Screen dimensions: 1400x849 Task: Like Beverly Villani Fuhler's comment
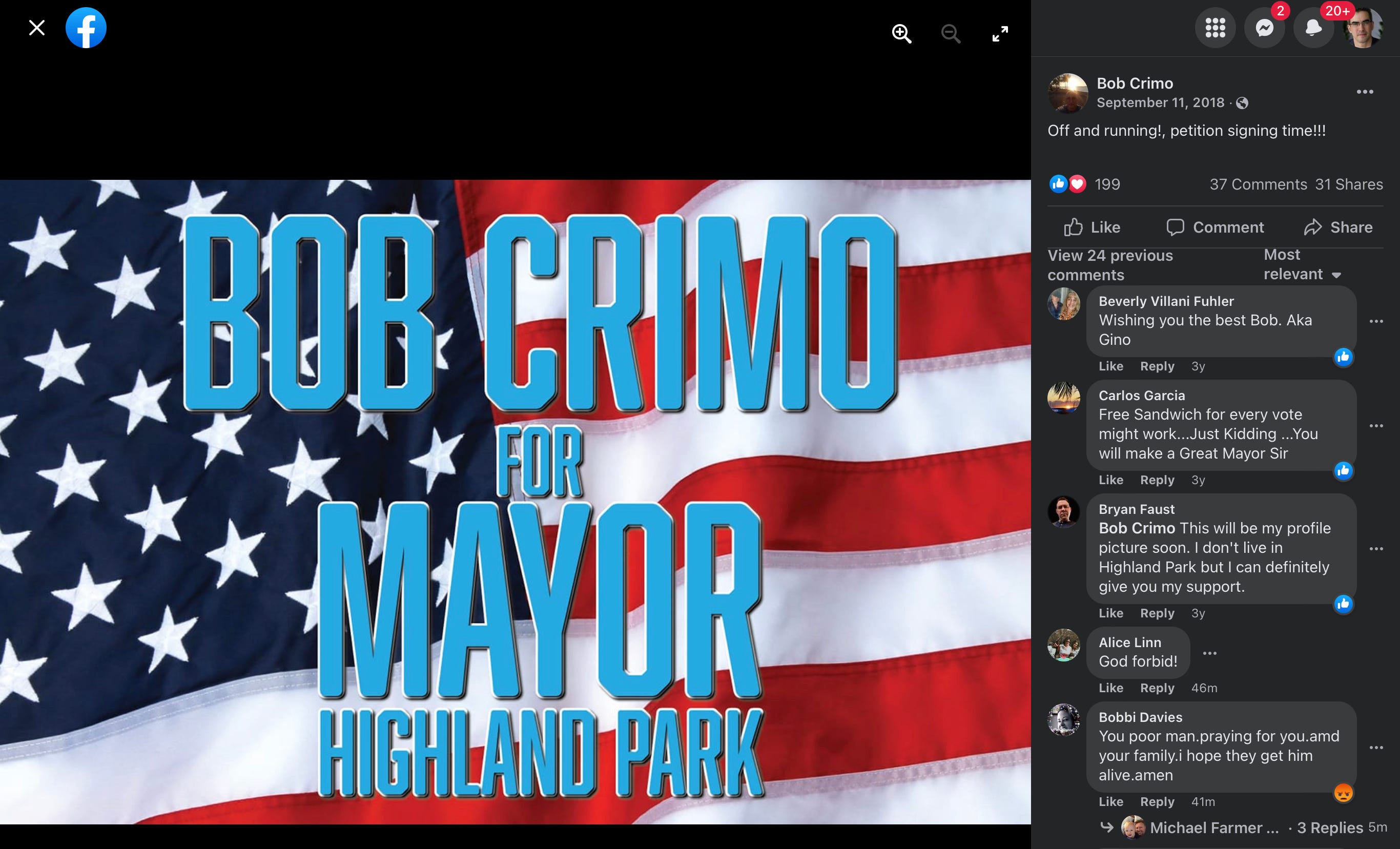[x=1111, y=366]
